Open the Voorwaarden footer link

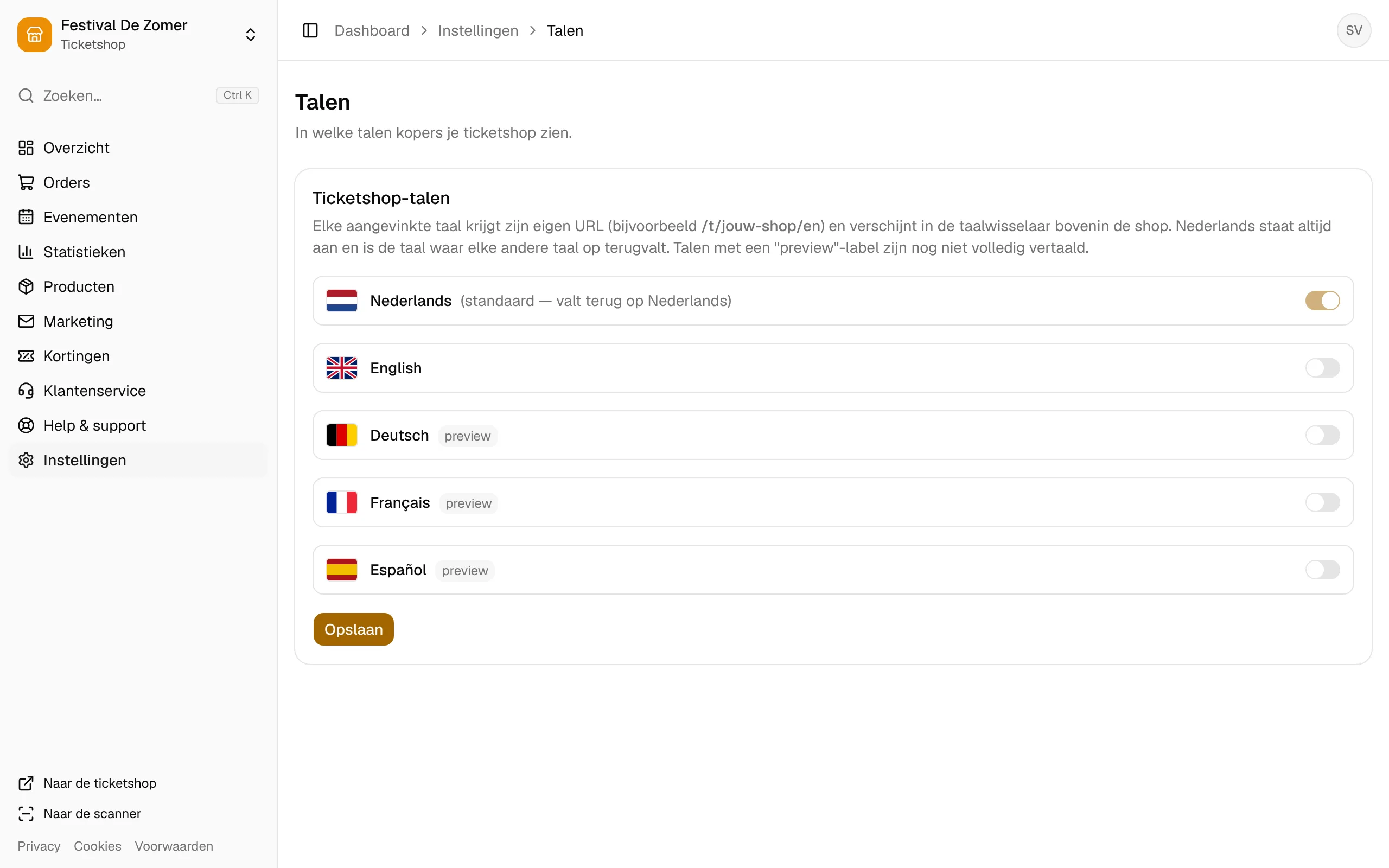[174, 846]
